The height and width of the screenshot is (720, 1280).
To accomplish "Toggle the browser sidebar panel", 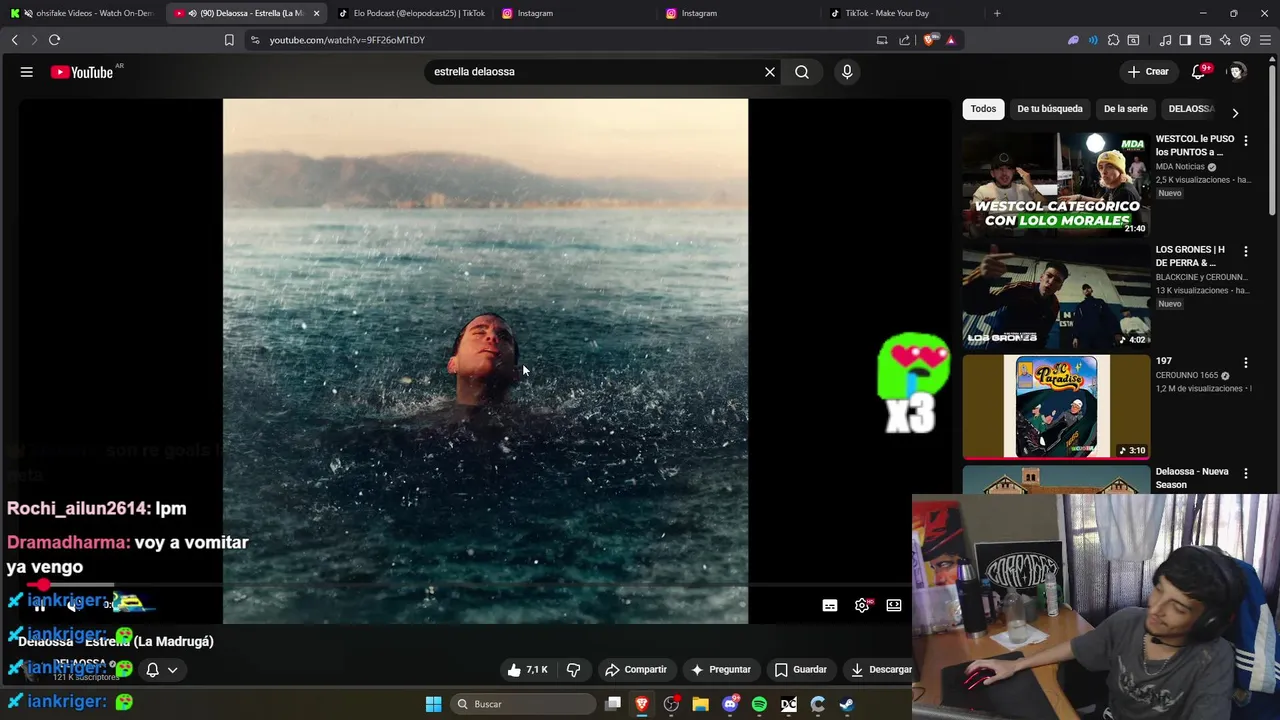I will click(1185, 40).
